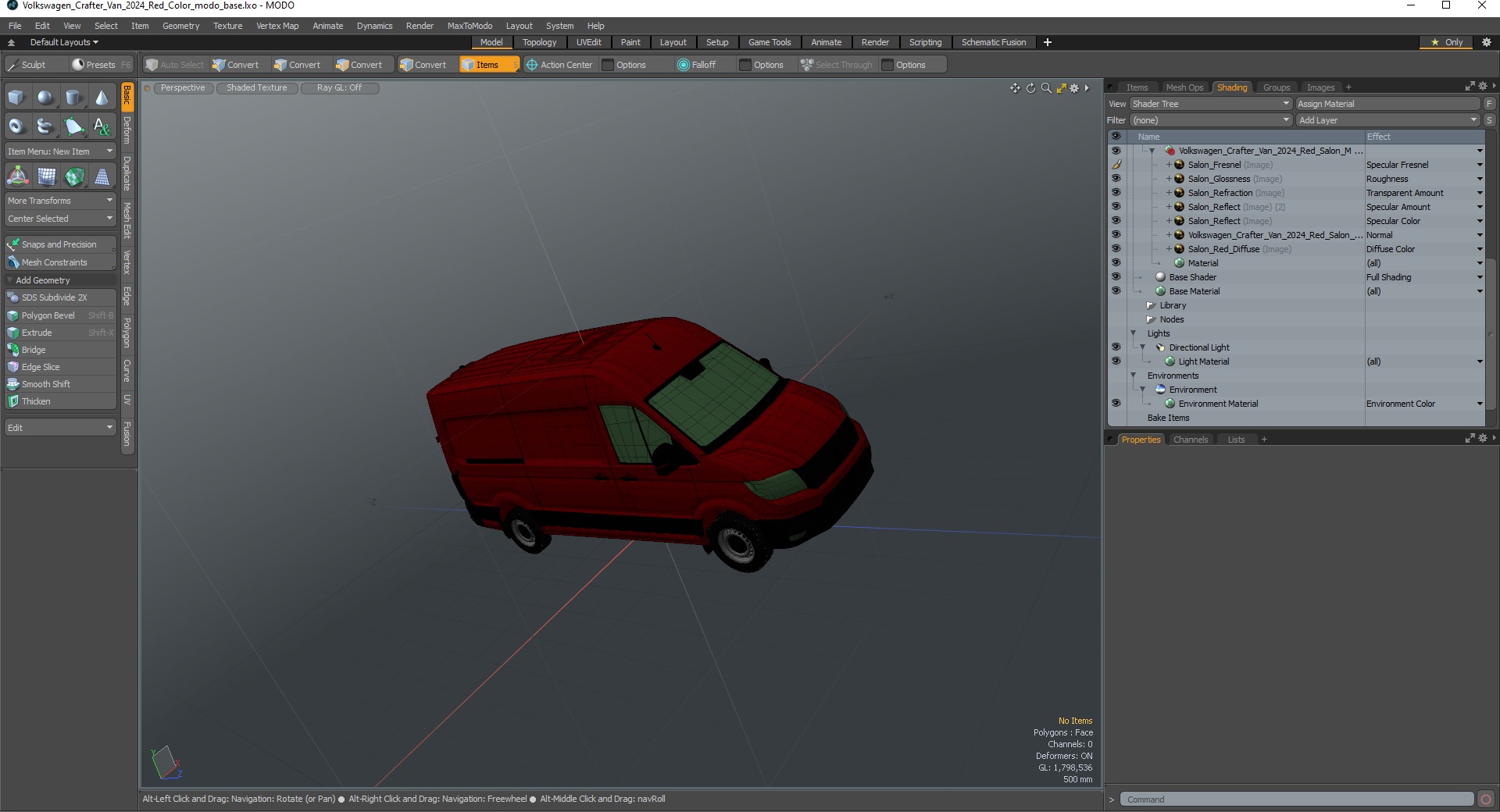Toggle the Only star button
The image size is (1500, 812).
click(1447, 42)
